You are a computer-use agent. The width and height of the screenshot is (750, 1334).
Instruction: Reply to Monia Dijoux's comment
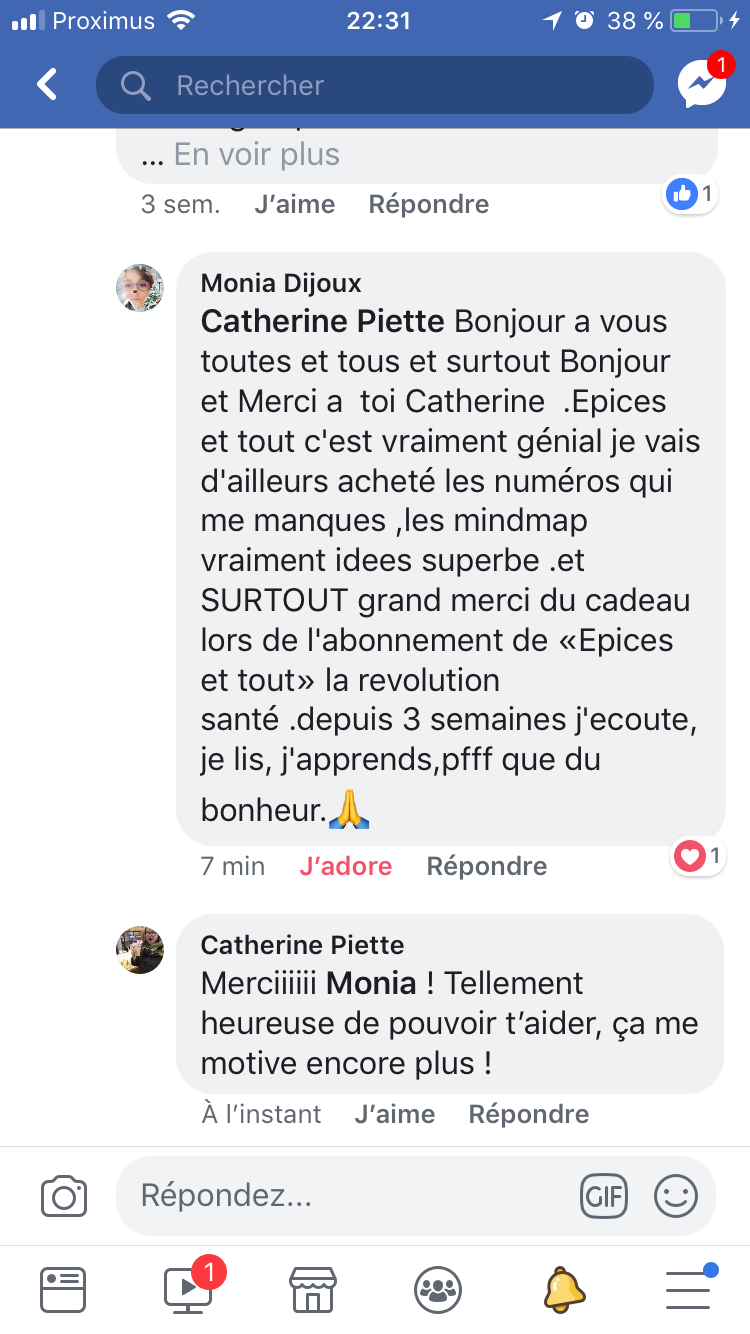(486, 866)
